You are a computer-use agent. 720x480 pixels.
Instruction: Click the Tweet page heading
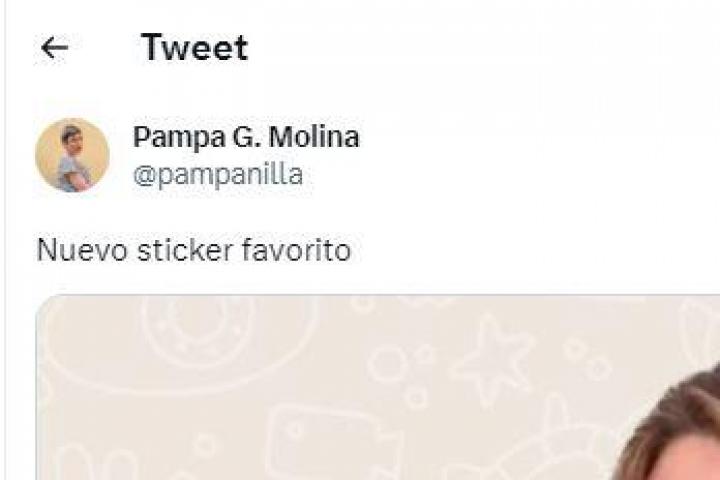click(194, 48)
